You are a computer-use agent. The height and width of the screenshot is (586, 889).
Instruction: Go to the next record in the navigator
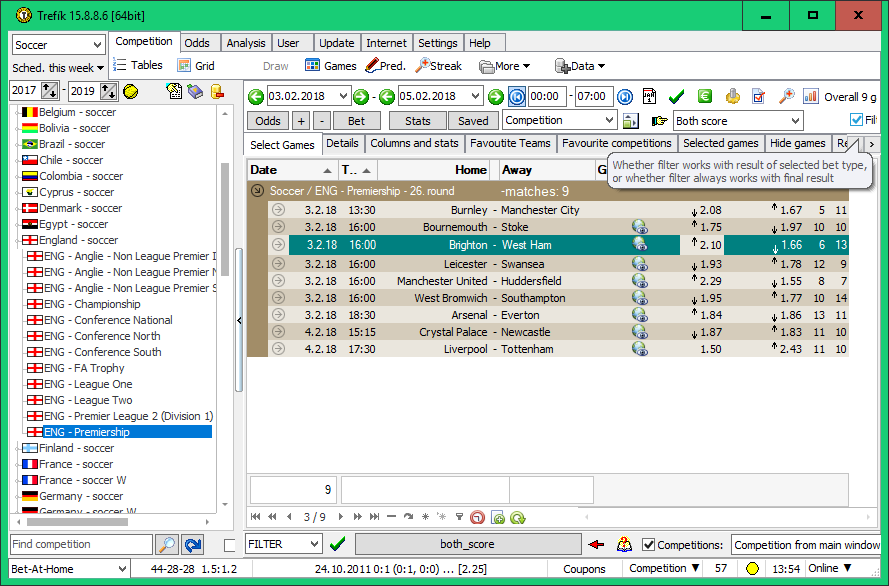[340, 516]
